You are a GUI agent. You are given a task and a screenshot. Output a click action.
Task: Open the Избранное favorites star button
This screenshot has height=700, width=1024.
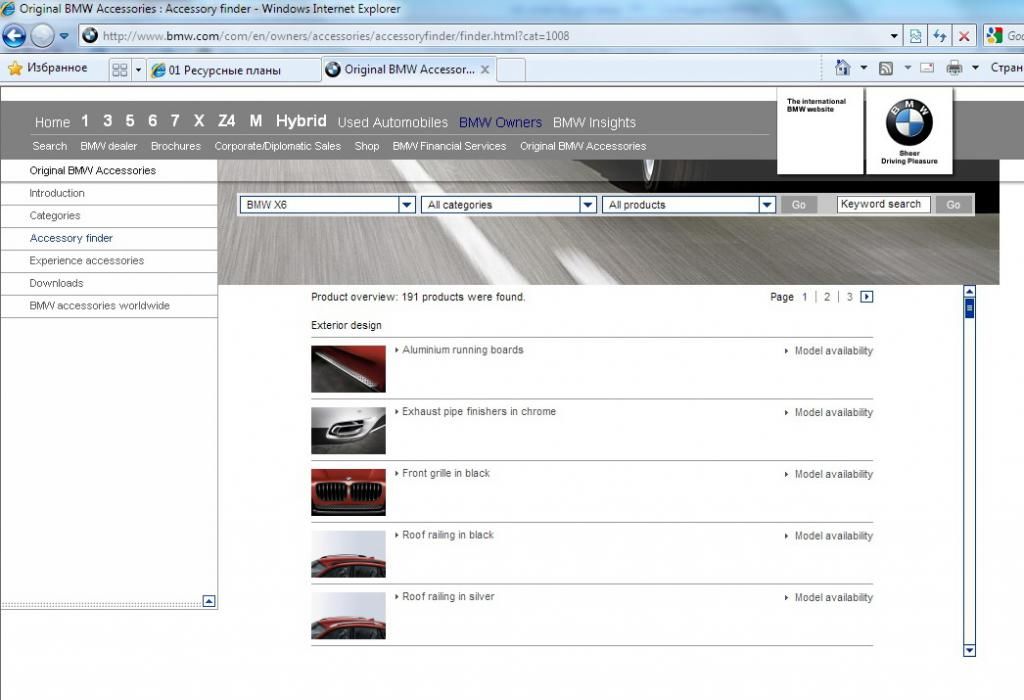pos(47,68)
